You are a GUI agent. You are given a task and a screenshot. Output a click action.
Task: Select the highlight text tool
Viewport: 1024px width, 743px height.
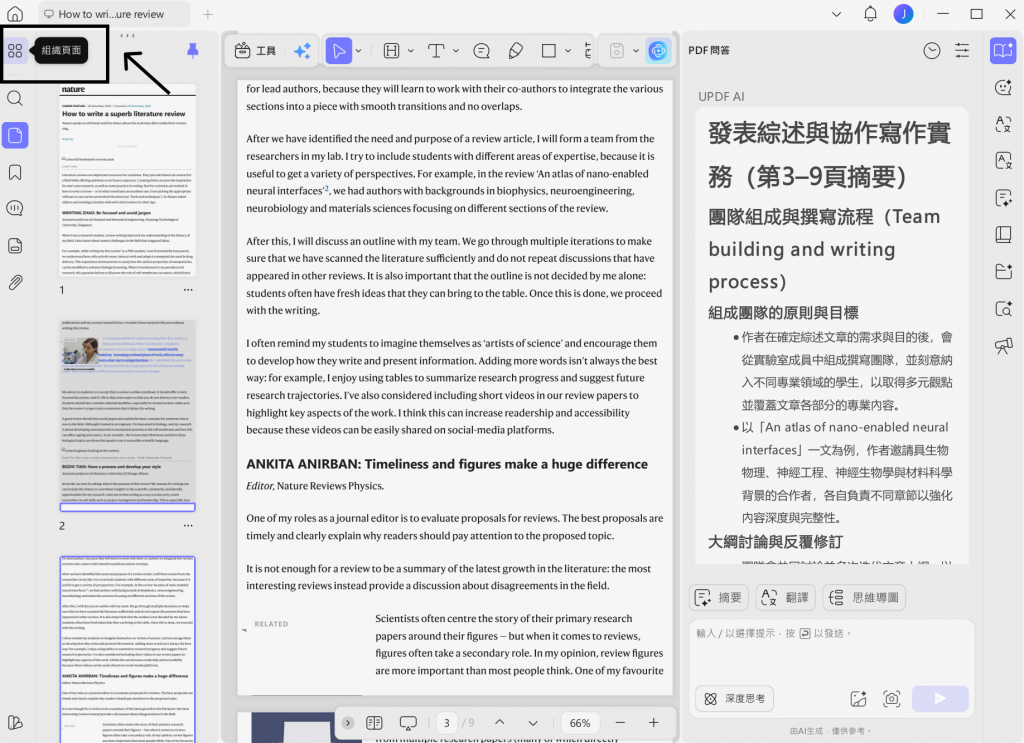coord(391,51)
